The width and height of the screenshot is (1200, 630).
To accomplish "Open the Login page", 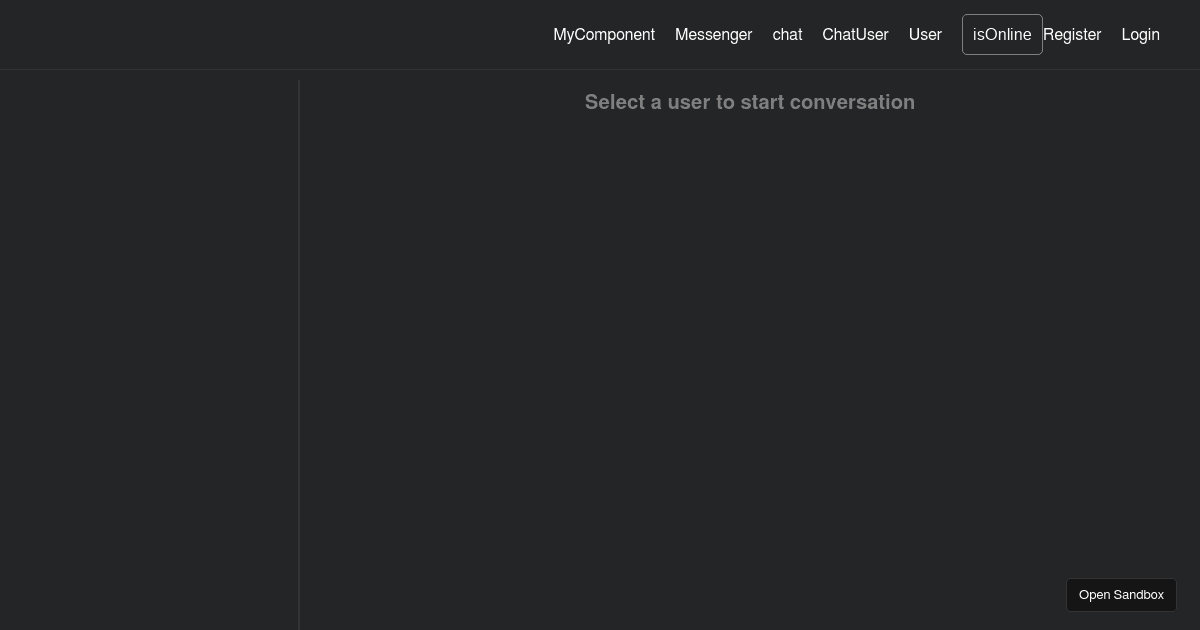I will point(1140,35).
